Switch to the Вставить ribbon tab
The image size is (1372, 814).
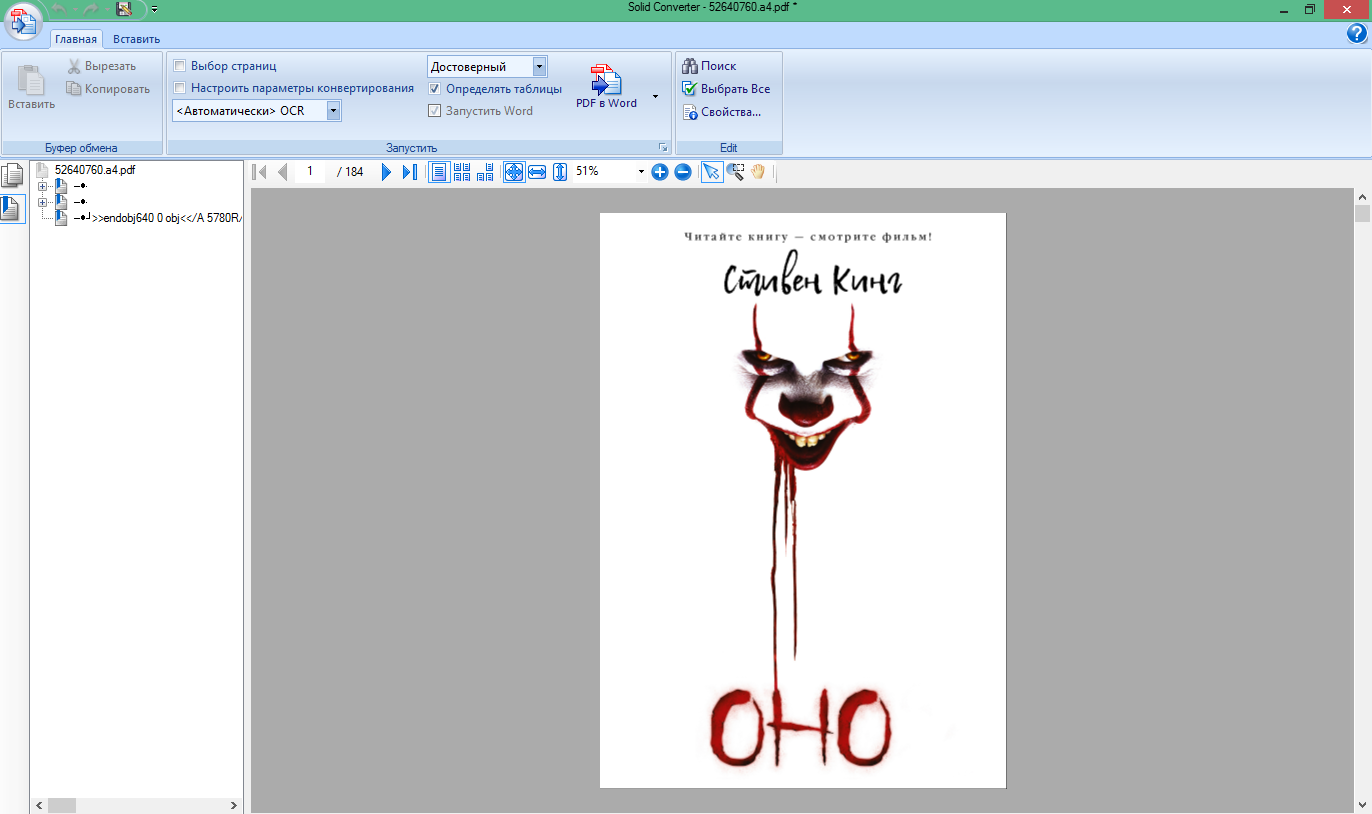pos(136,39)
